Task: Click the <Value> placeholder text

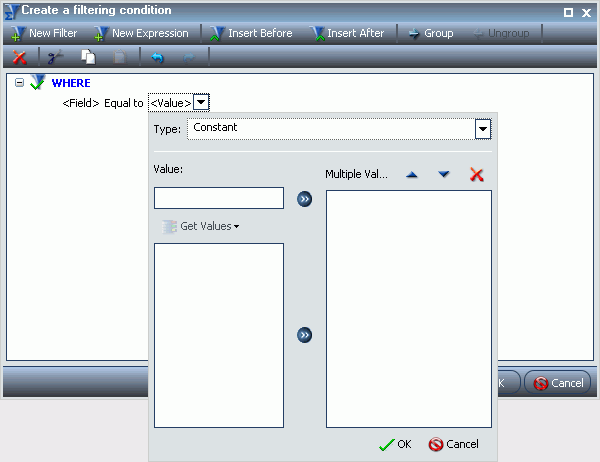Action: point(171,103)
